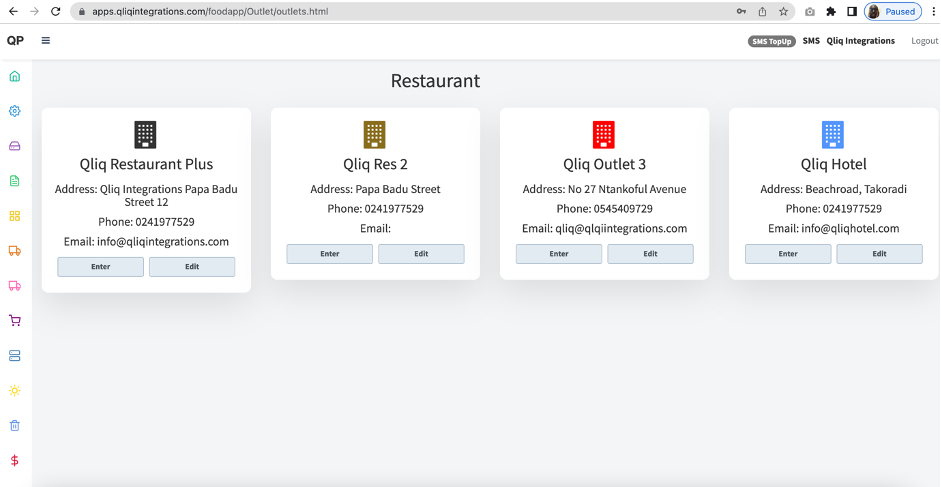Open the Paused profile menu

(892, 12)
